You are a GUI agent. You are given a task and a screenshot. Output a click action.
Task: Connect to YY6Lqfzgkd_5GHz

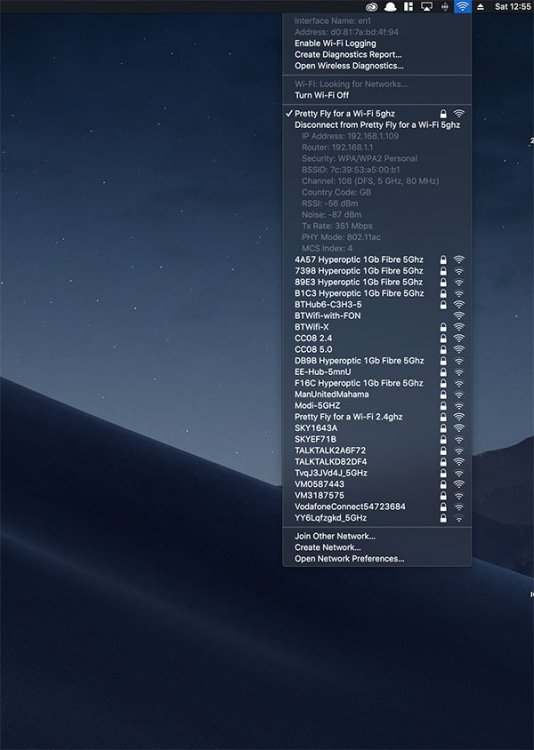377,518
